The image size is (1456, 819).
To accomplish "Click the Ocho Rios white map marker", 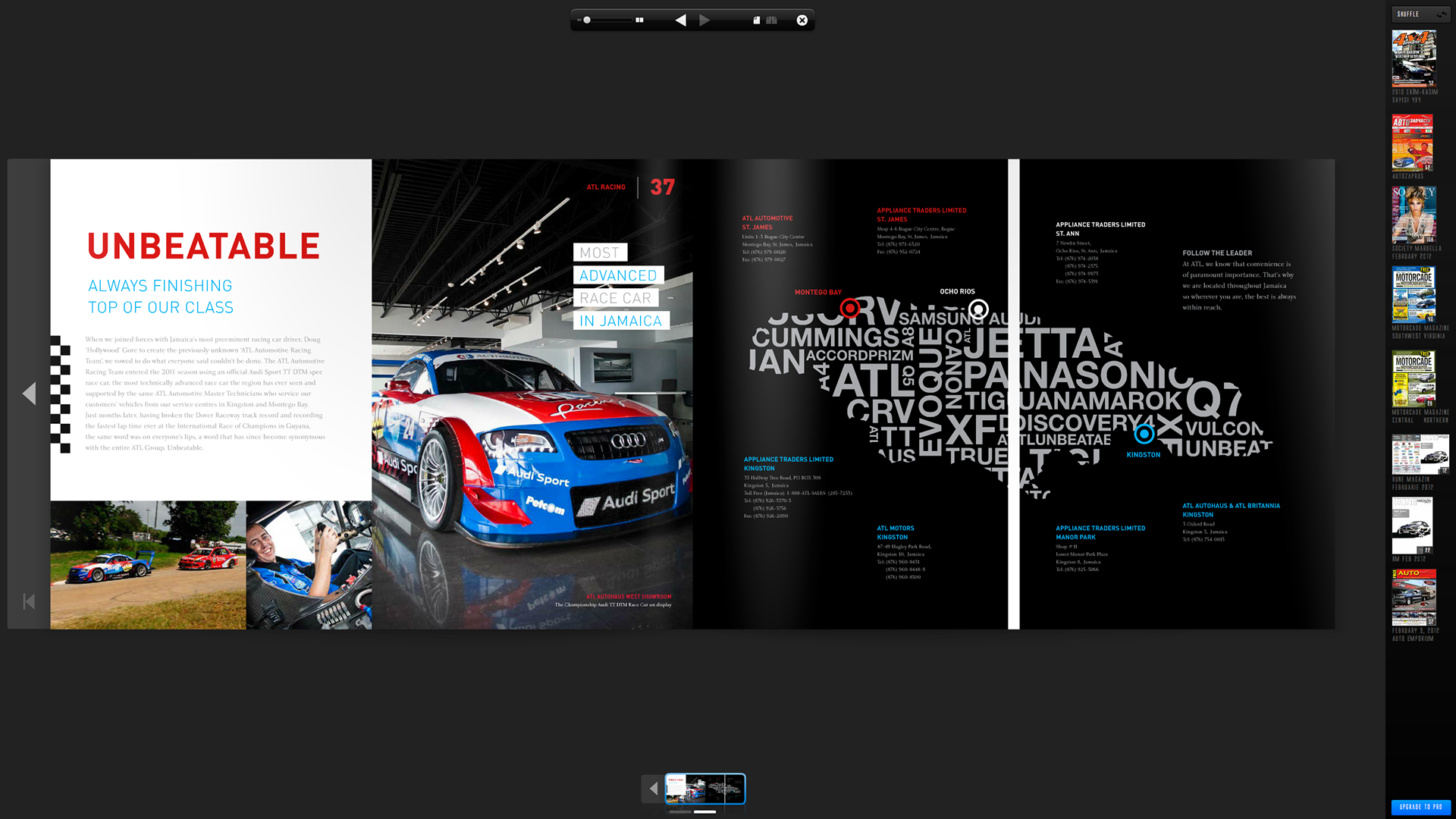I will 978,309.
